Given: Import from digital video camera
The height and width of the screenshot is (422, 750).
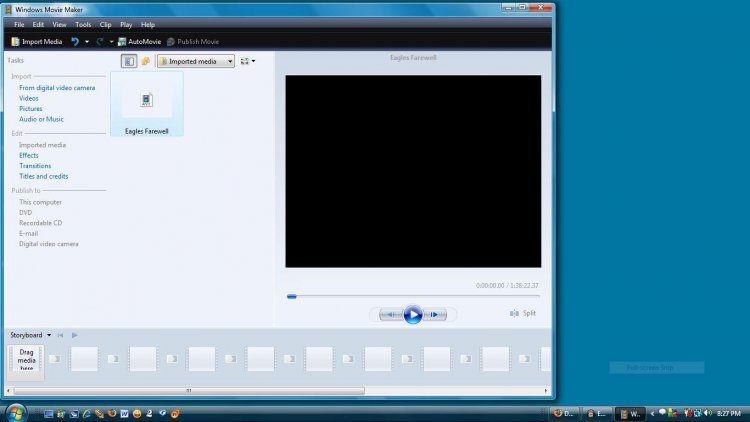Looking at the screenshot, I should coord(57,88).
